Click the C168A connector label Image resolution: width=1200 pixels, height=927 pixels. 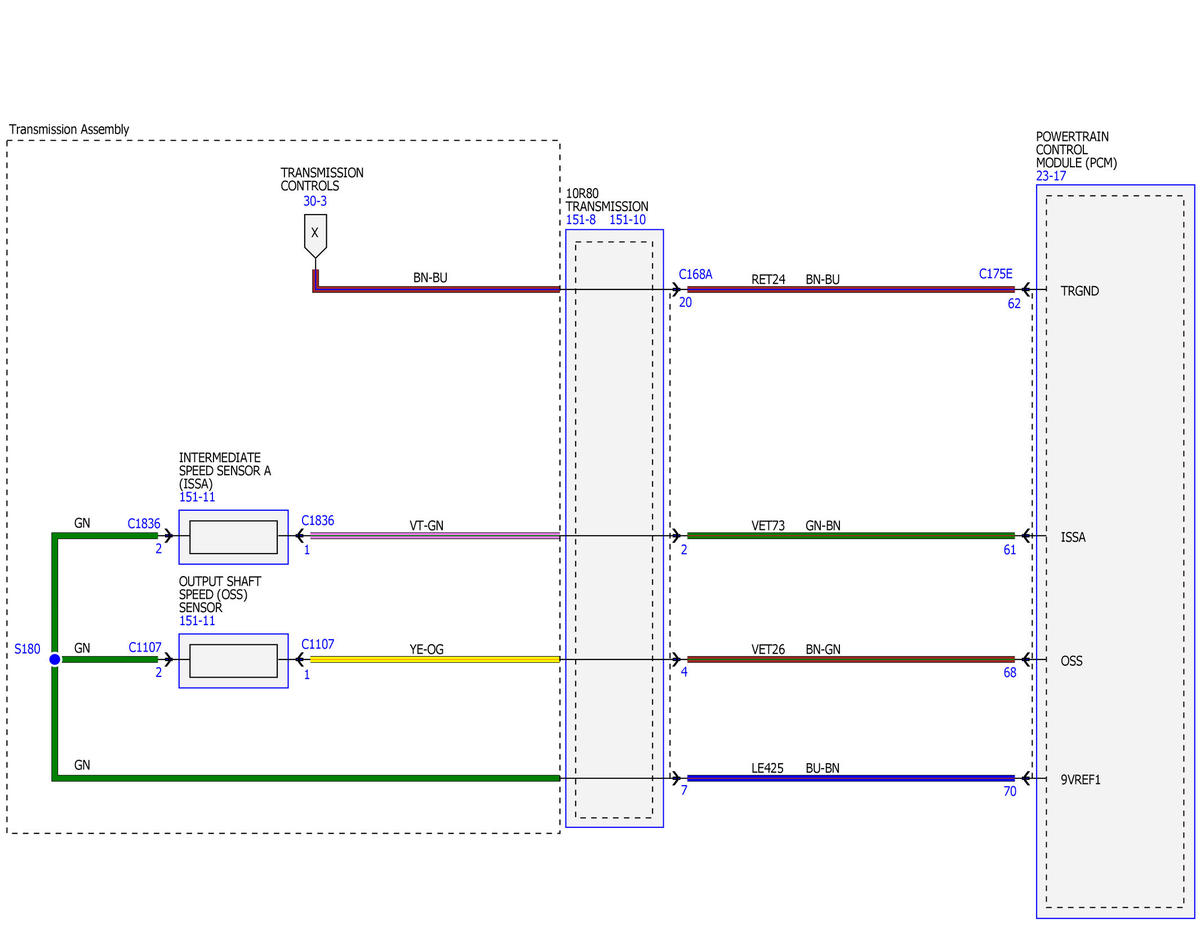pos(695,274)
